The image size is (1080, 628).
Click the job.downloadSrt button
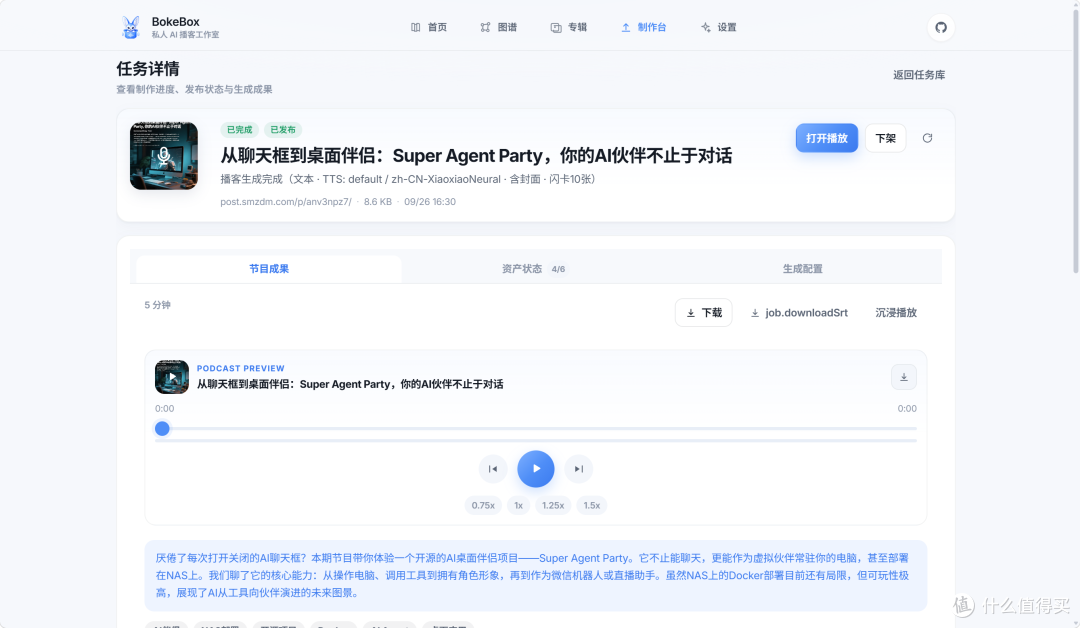799,313
